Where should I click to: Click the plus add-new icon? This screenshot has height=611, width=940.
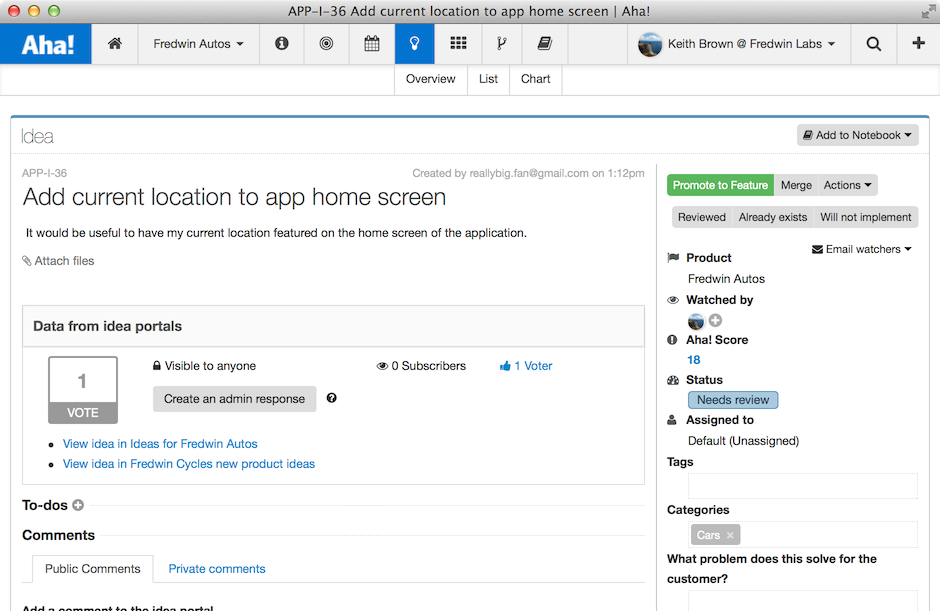918,43
